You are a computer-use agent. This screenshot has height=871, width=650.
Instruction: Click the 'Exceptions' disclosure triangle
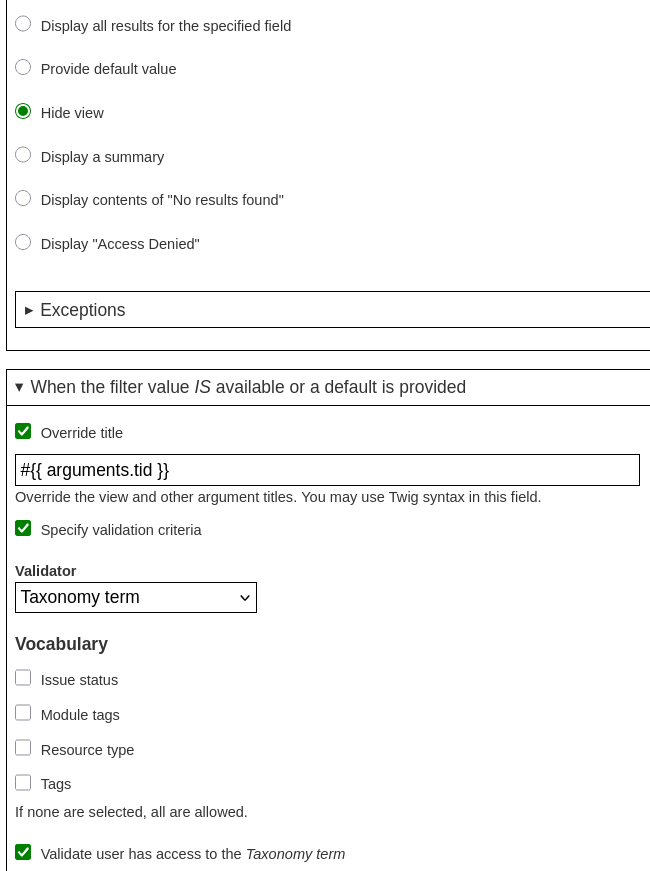click(x=29, y=310)
